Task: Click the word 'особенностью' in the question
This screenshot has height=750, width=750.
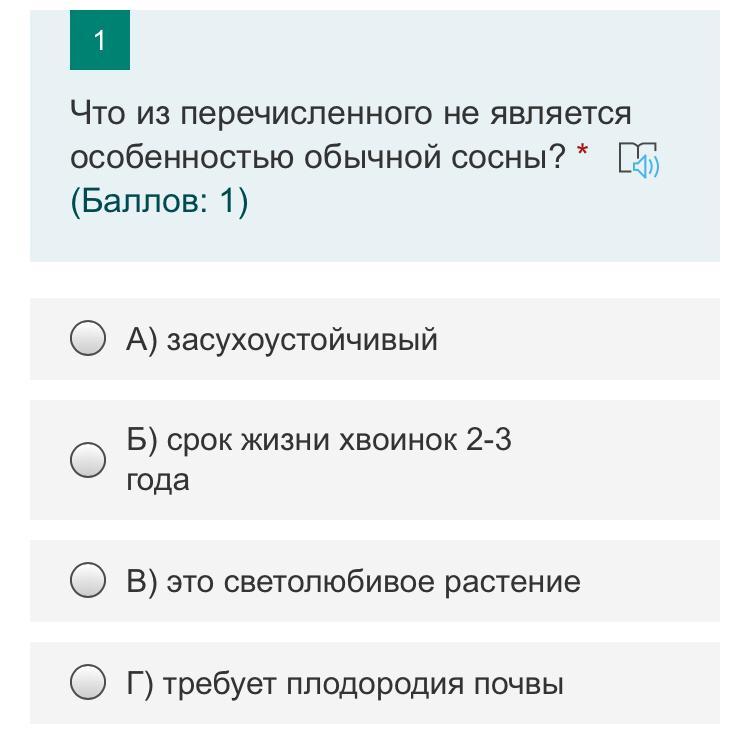Action: [x=170, y=157]
